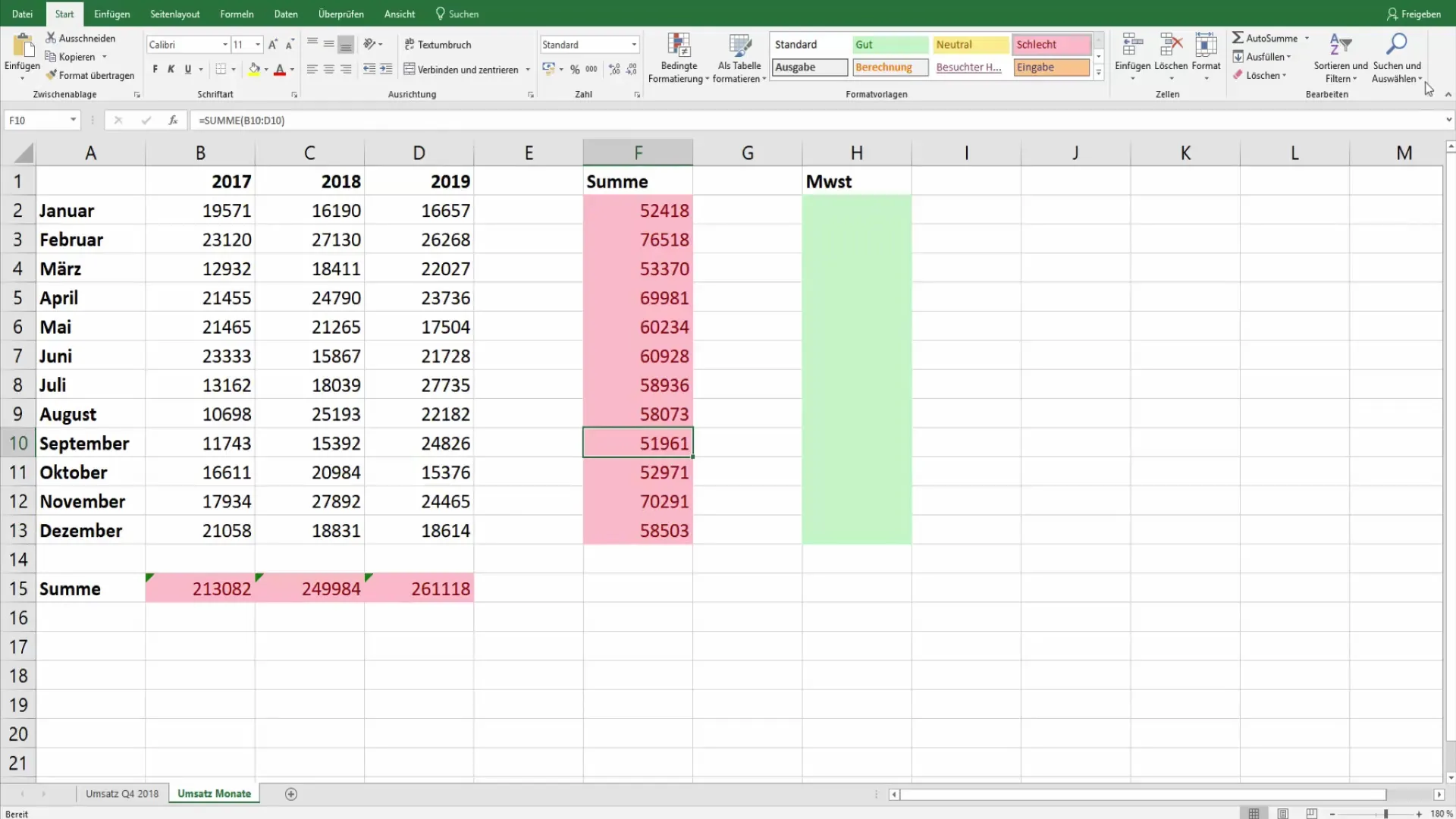Decrease indent icon

[369, 69]
